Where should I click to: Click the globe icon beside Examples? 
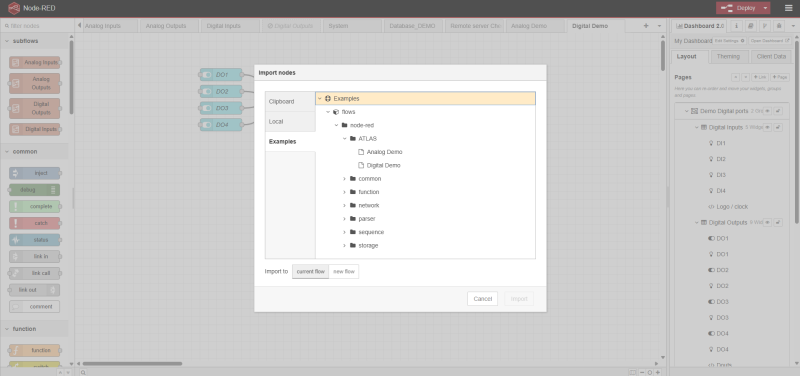tap(328, 98)
